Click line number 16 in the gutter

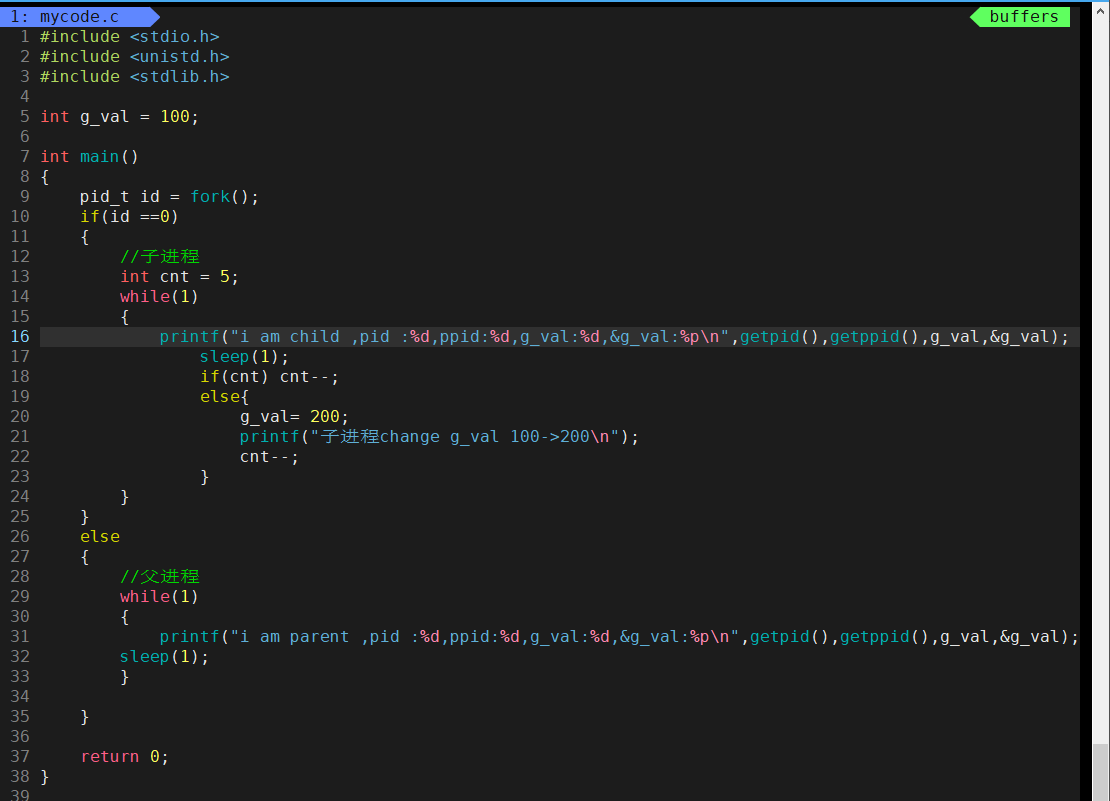tap(20, 337)
